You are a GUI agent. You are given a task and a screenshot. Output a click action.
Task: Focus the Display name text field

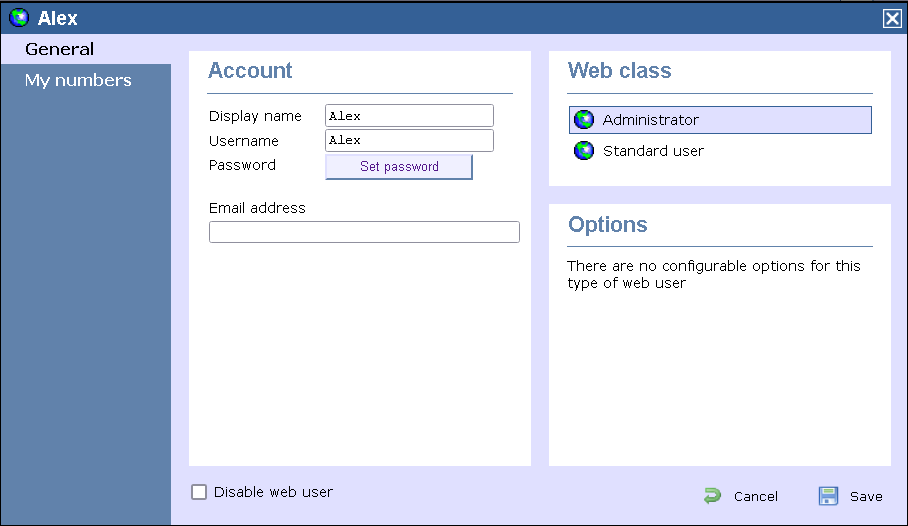coord(409,116)
